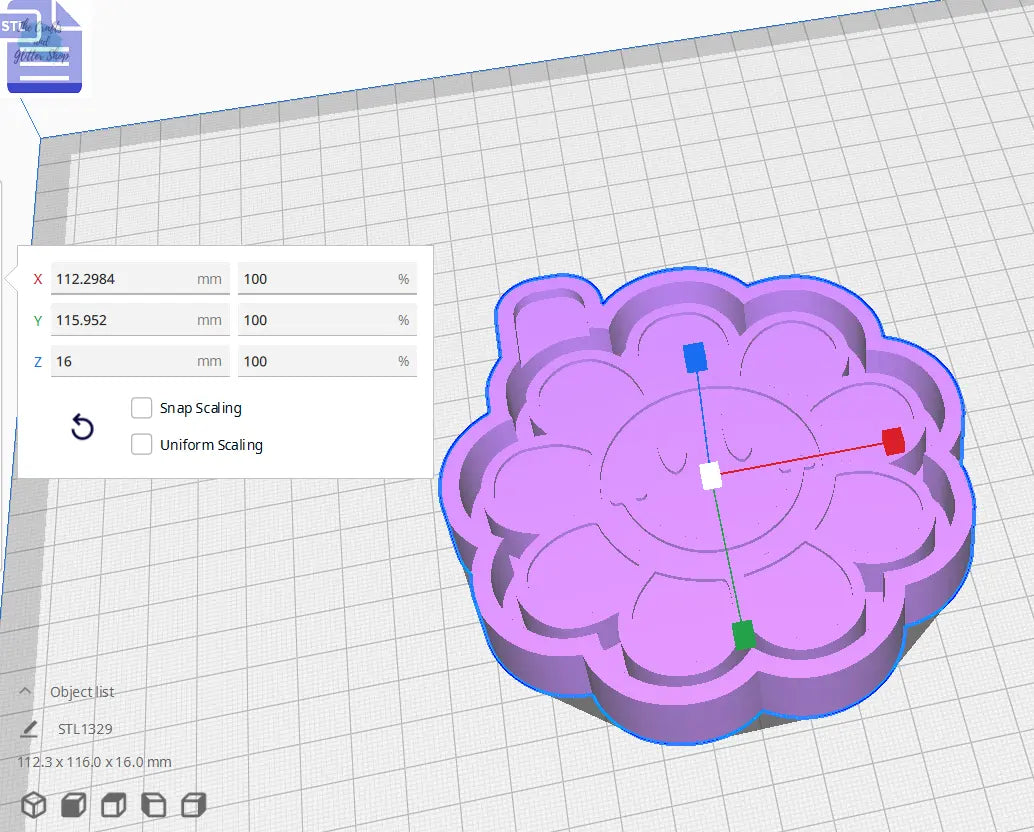This screenshot has width=1034, height=832.
Task: Select the 3D perspective view cube icon
Action: pyautogui.click(x=33, y=804)
